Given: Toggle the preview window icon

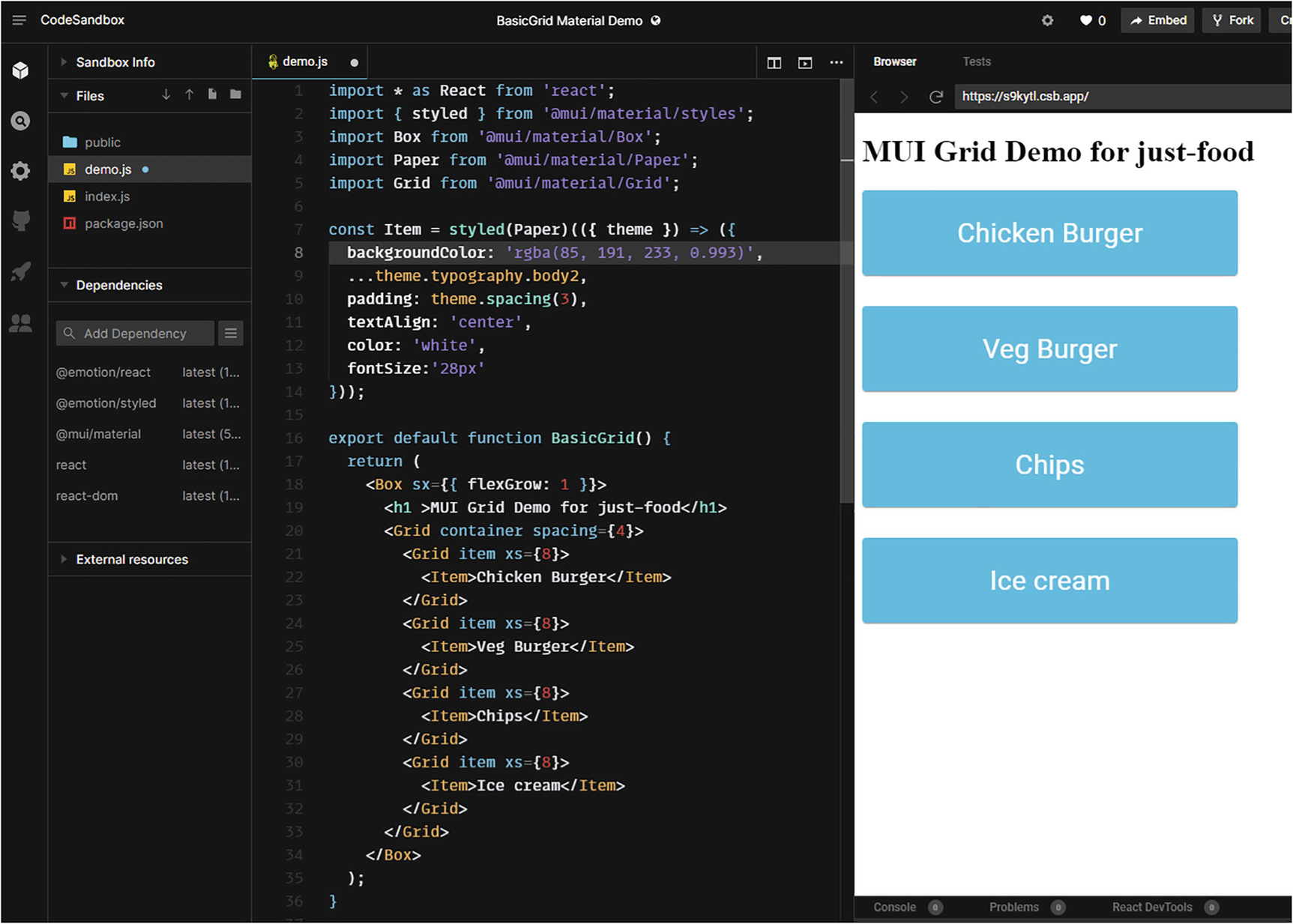Looking at the screenshot, I should 805,63.
